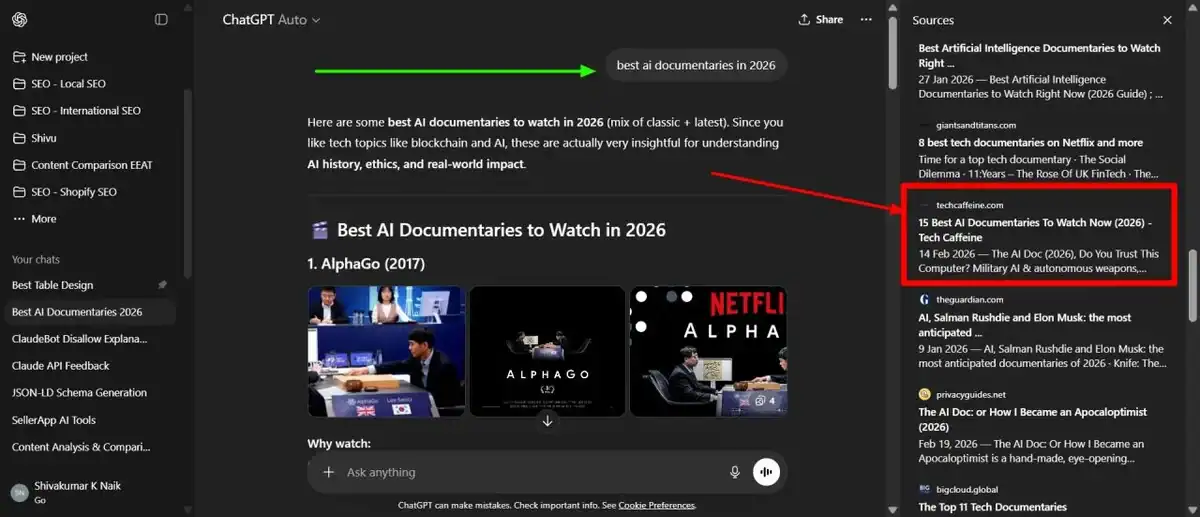Screen dimensions: 1200x517
Task: Click the Share button
Action: pyautogui.click(x=820, y=20)
